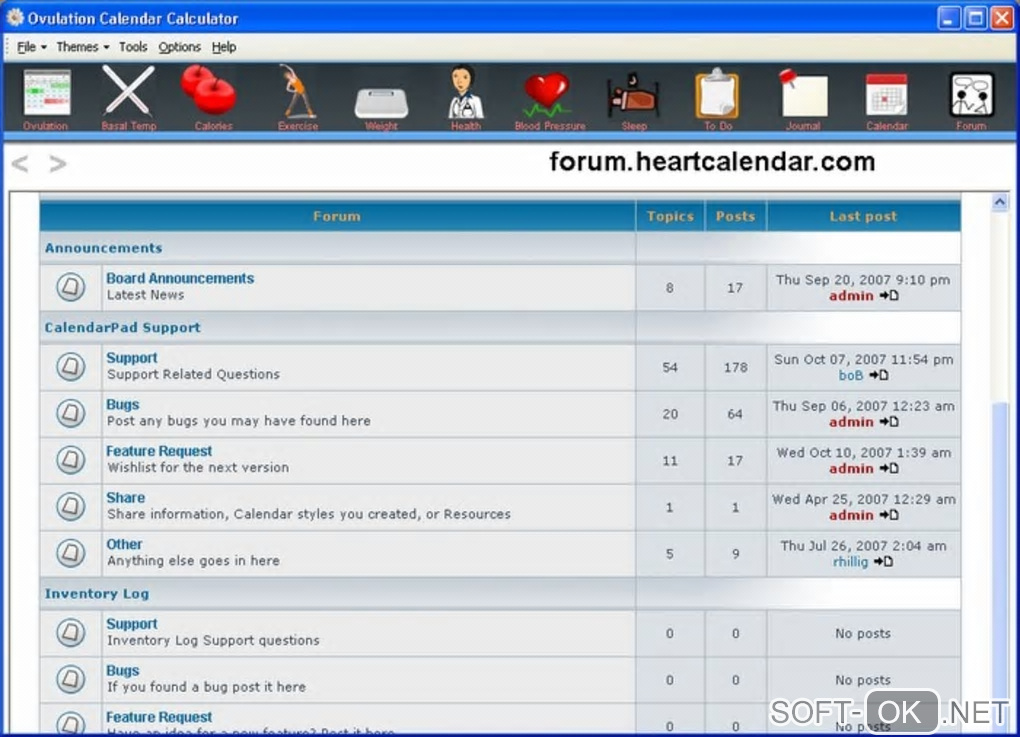Image resolution: width=1020 pixels, height=737 pixels.
Task: Maximize the Ovulation Calendar Calculator window
Action: 975,18
